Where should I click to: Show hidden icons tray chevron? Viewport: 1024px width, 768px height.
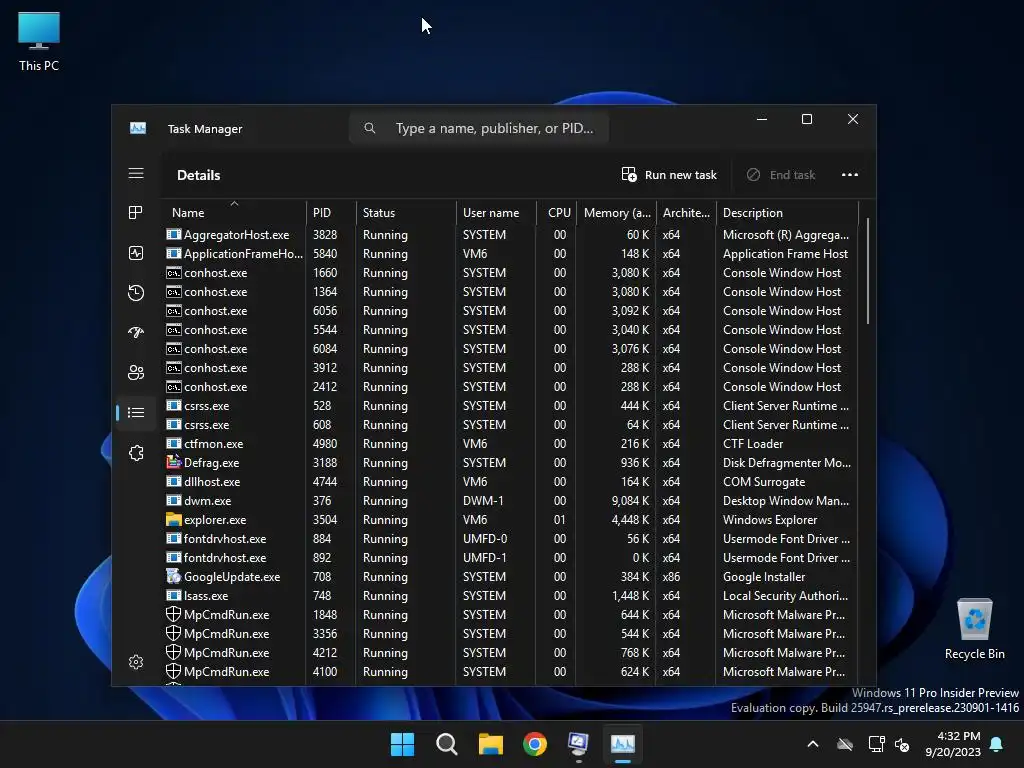click(x=813, y=744)
